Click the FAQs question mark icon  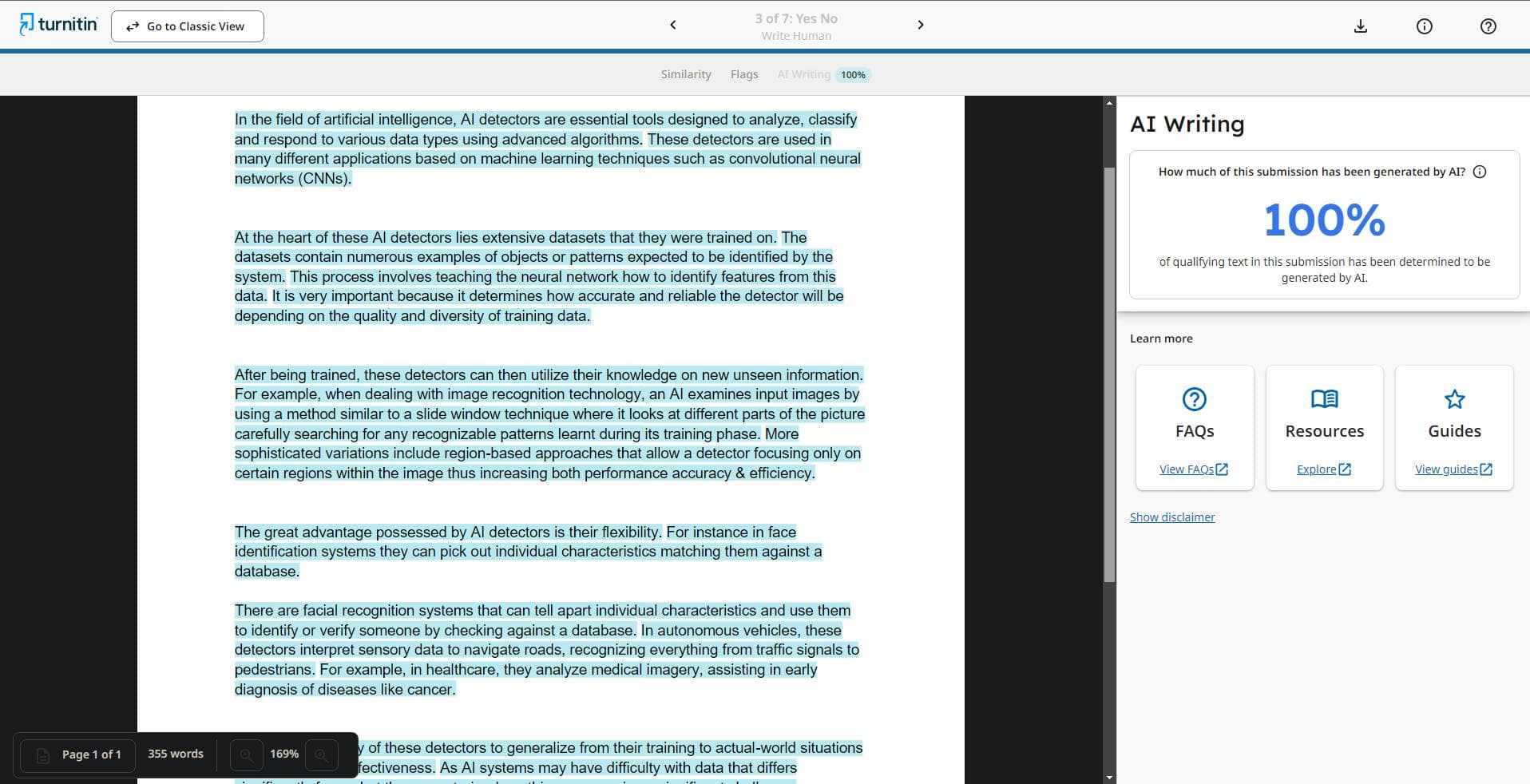click(x=1194, y=398)
